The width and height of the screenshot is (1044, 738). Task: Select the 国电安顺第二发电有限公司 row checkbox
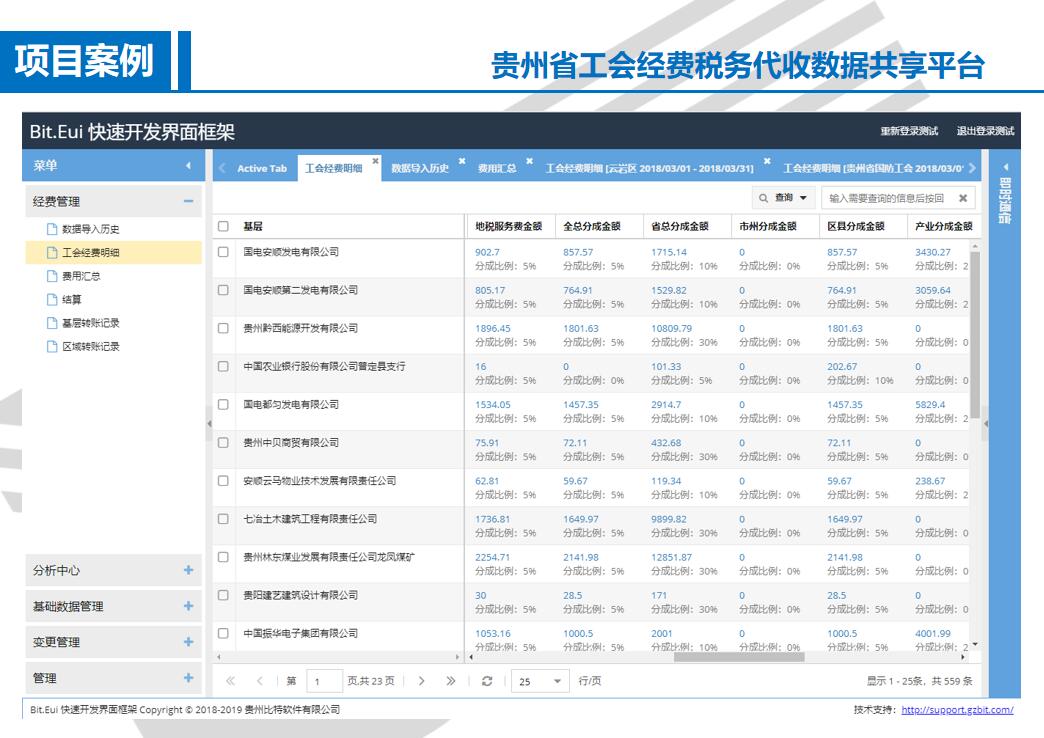[224, 290]
